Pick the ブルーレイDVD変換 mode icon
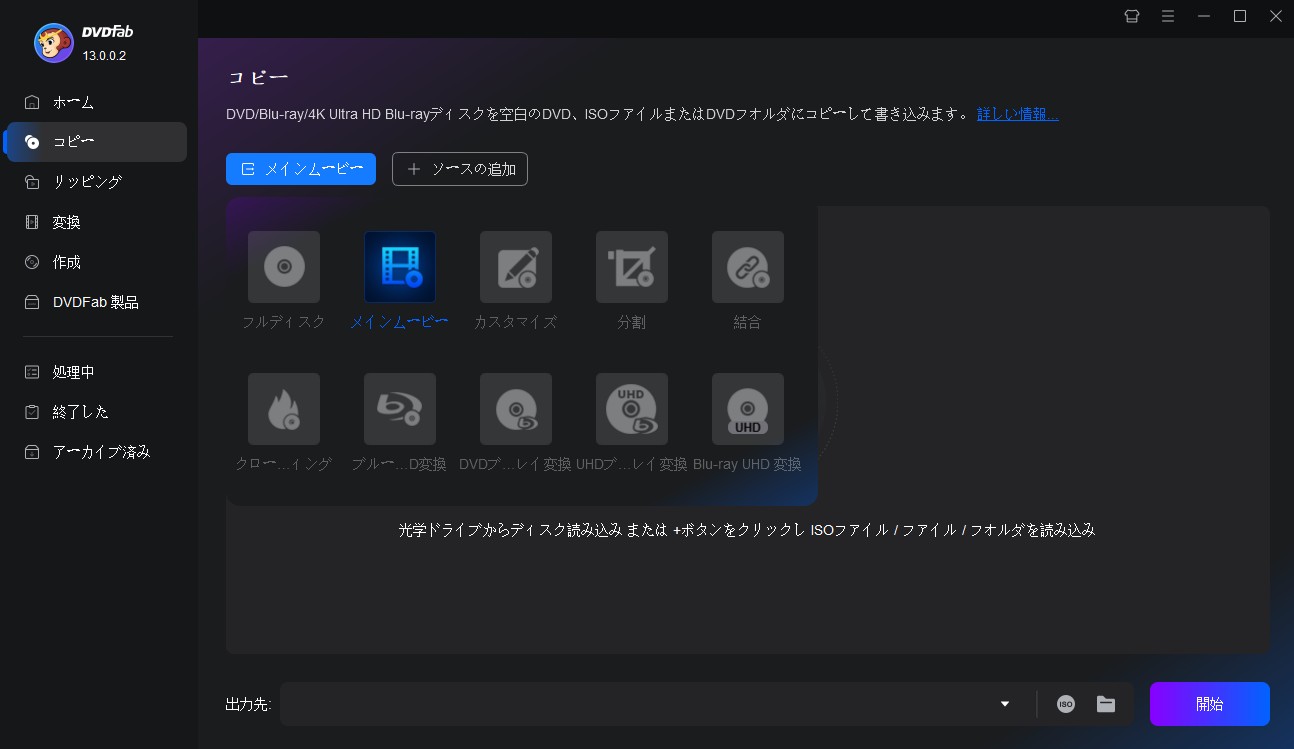This screenshot has width=1294, height=749. pos(400,409)
